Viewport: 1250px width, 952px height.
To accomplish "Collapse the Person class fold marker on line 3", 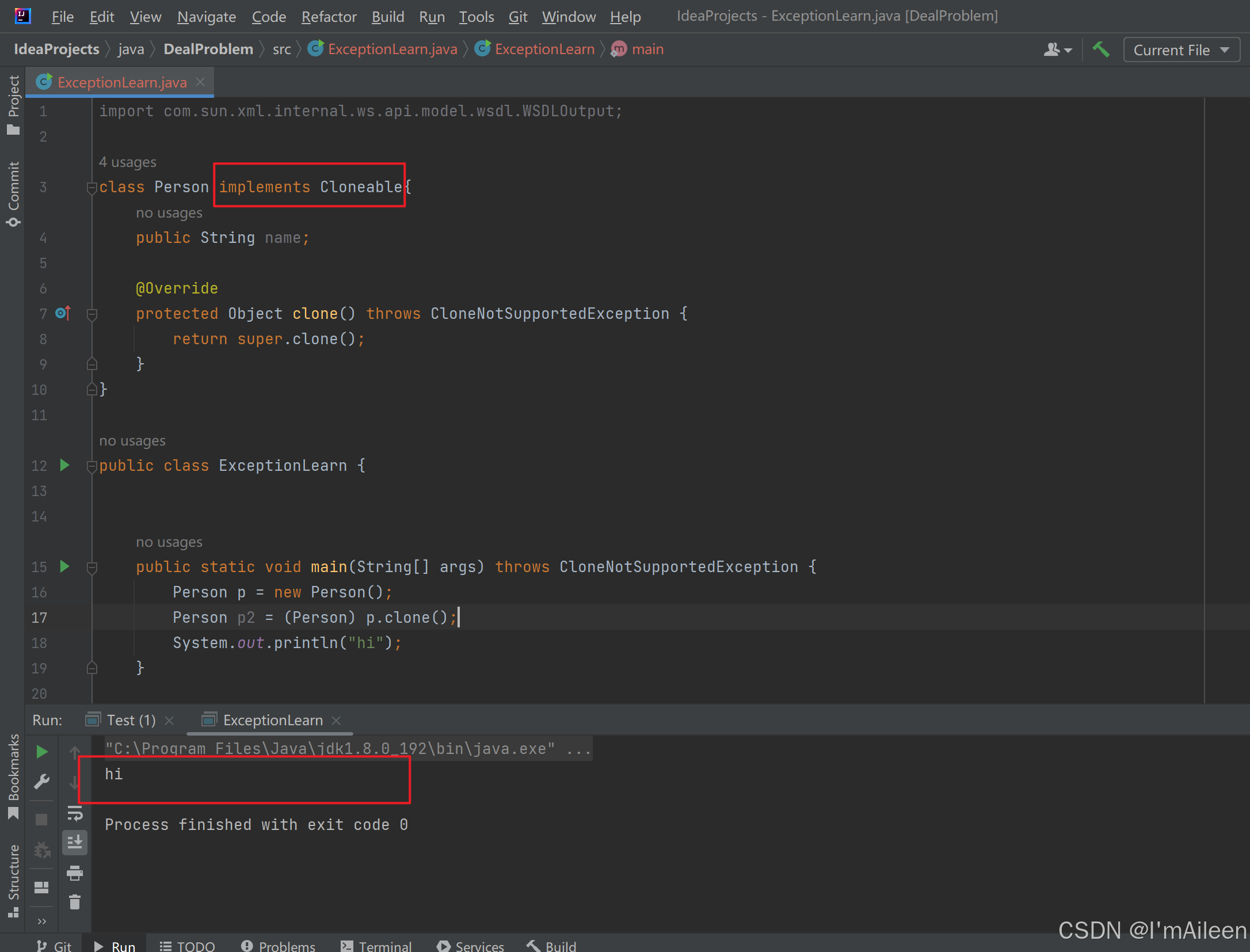I will [x=91, y=188].
